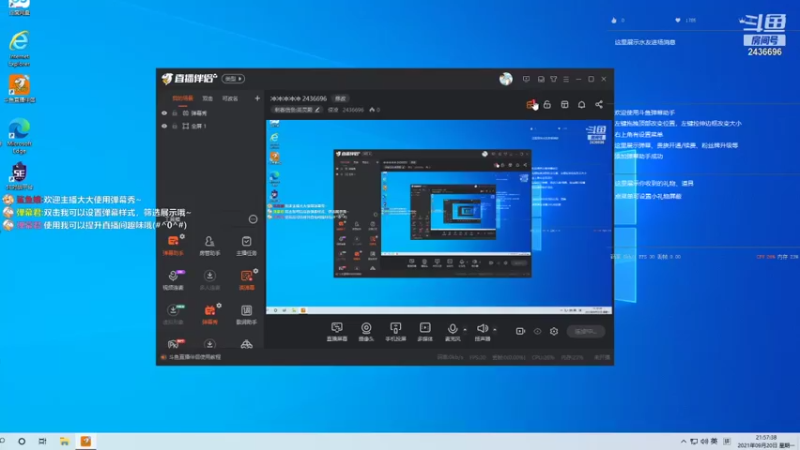Select the first scene tab
The width and height of the screenshot is (800, 450).
tap(183, 98)
